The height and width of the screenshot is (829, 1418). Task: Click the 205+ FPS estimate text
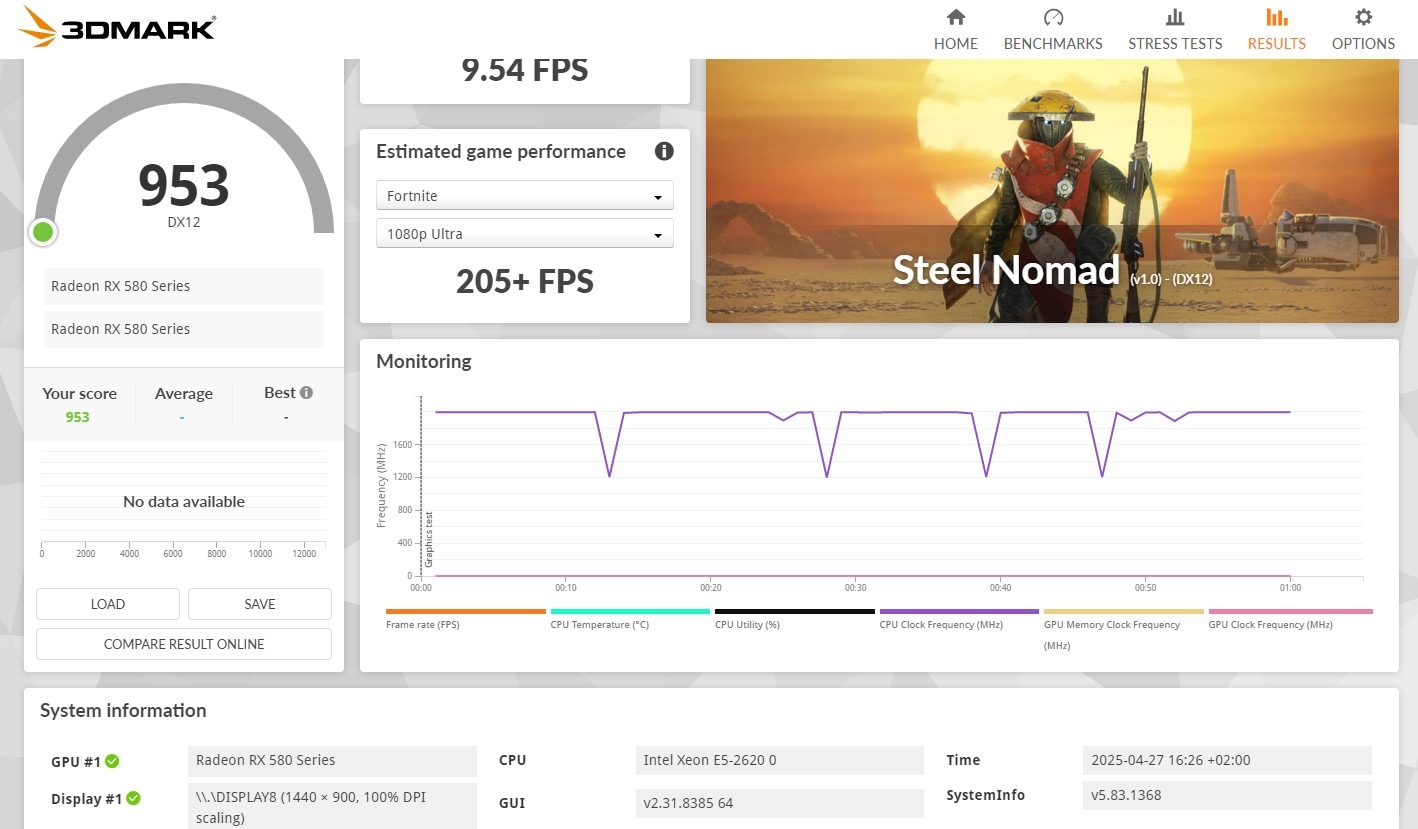525,282
